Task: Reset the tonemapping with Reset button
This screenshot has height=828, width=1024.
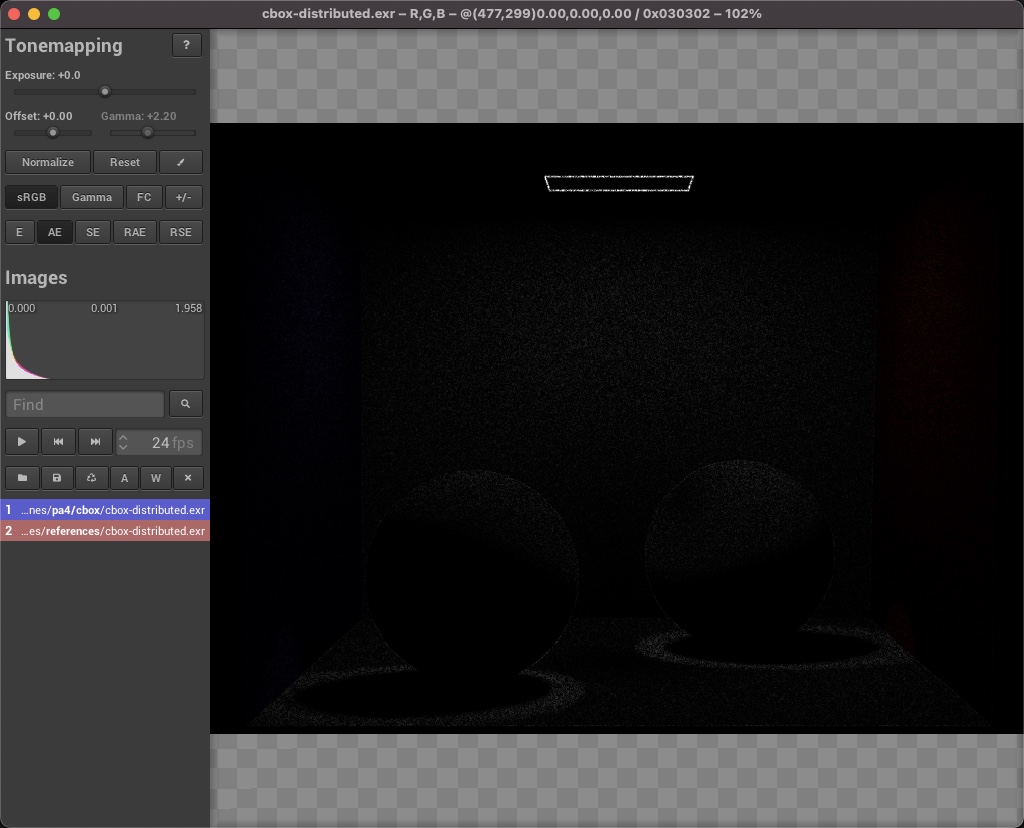Action: click(x=125, y=162)
